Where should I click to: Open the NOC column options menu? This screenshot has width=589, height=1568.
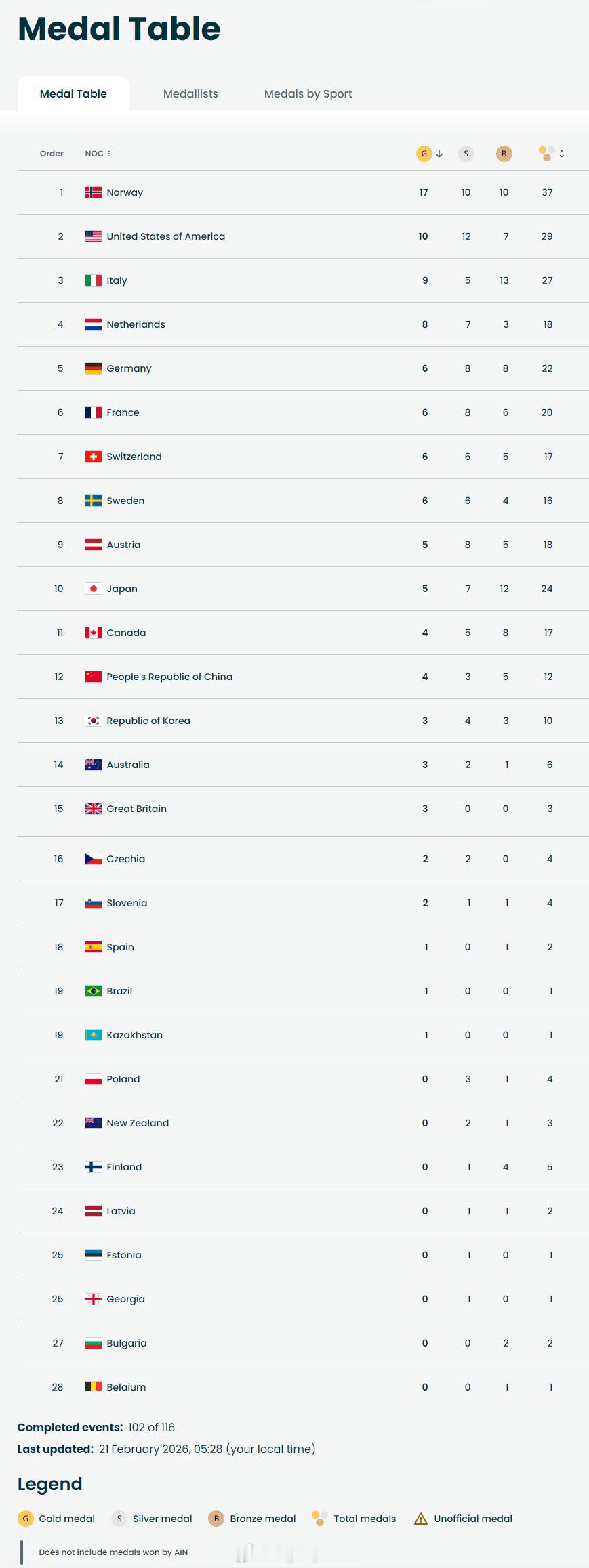pyautogui.click(x=109, y=154)
